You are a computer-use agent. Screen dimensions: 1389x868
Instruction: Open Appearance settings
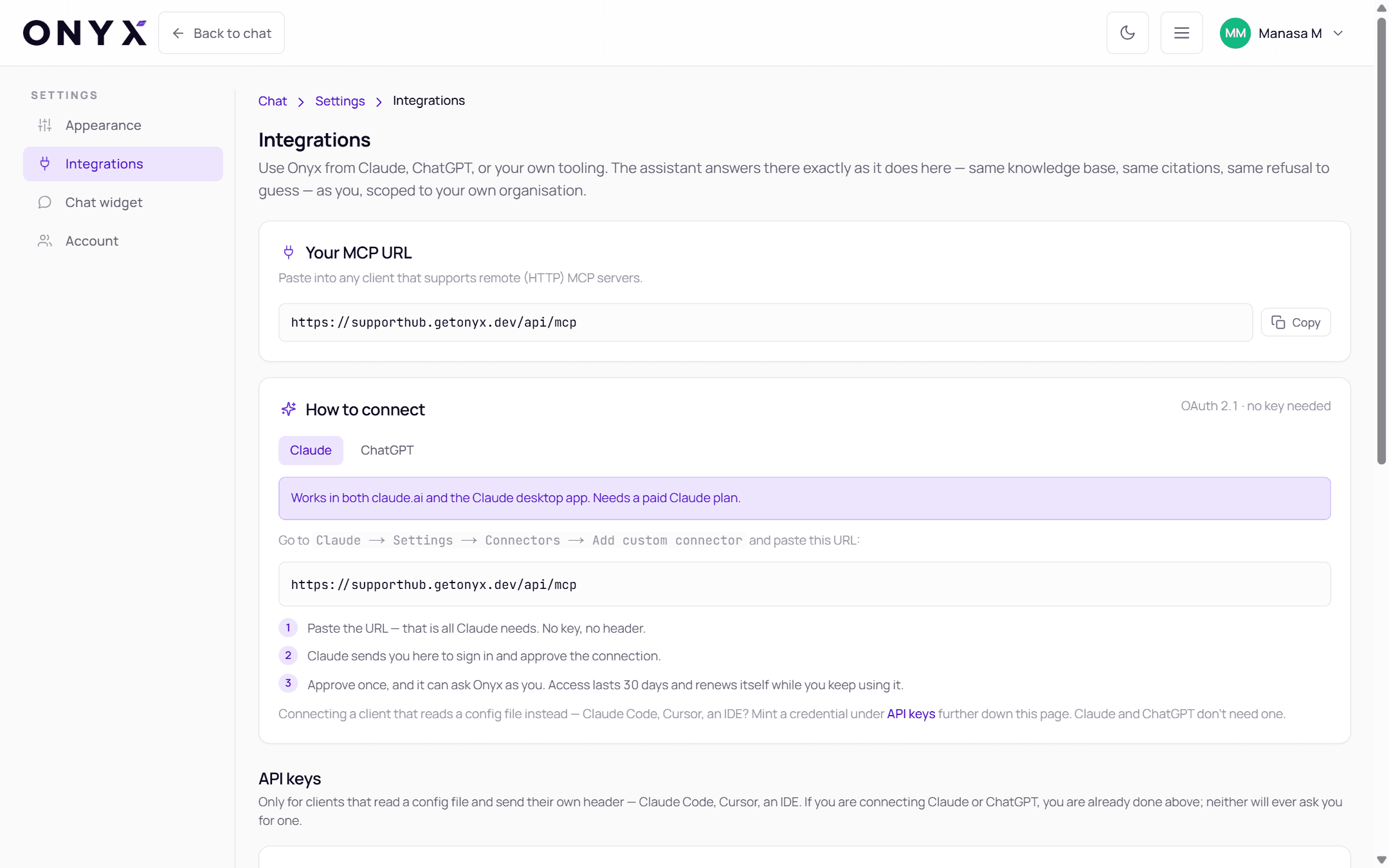pyautogui.click(x=123, y=125)
